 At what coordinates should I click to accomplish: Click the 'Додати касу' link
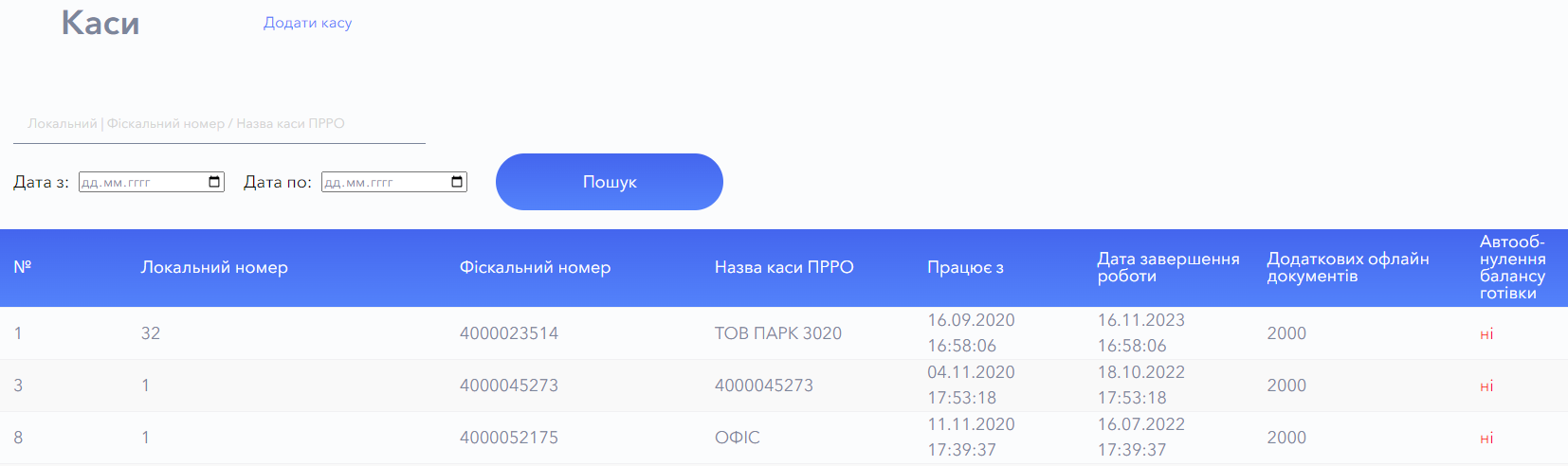[307, 23]
